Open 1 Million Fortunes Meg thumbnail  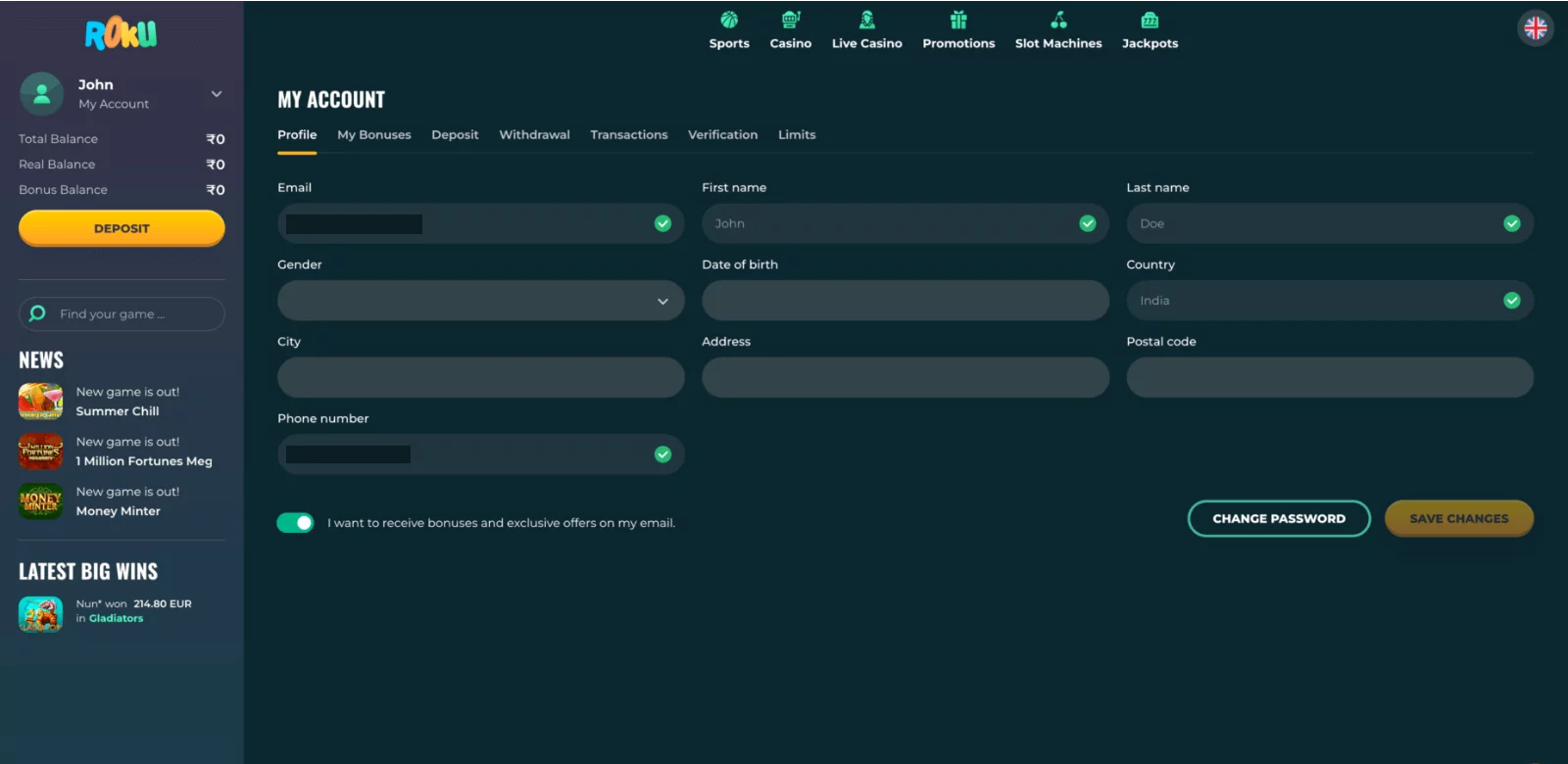tap(40, 452)
